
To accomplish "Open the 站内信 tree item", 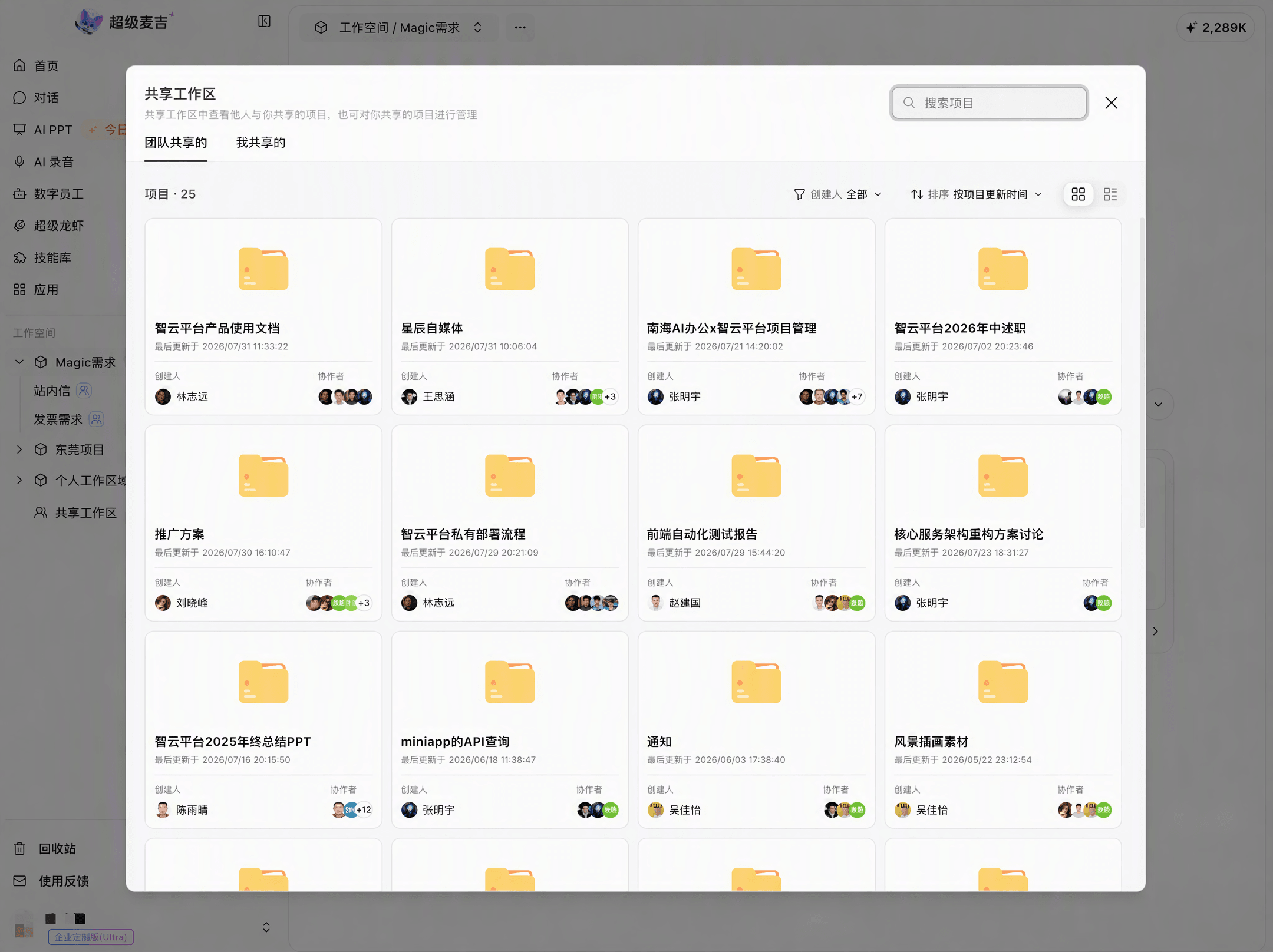I will 52,391.
